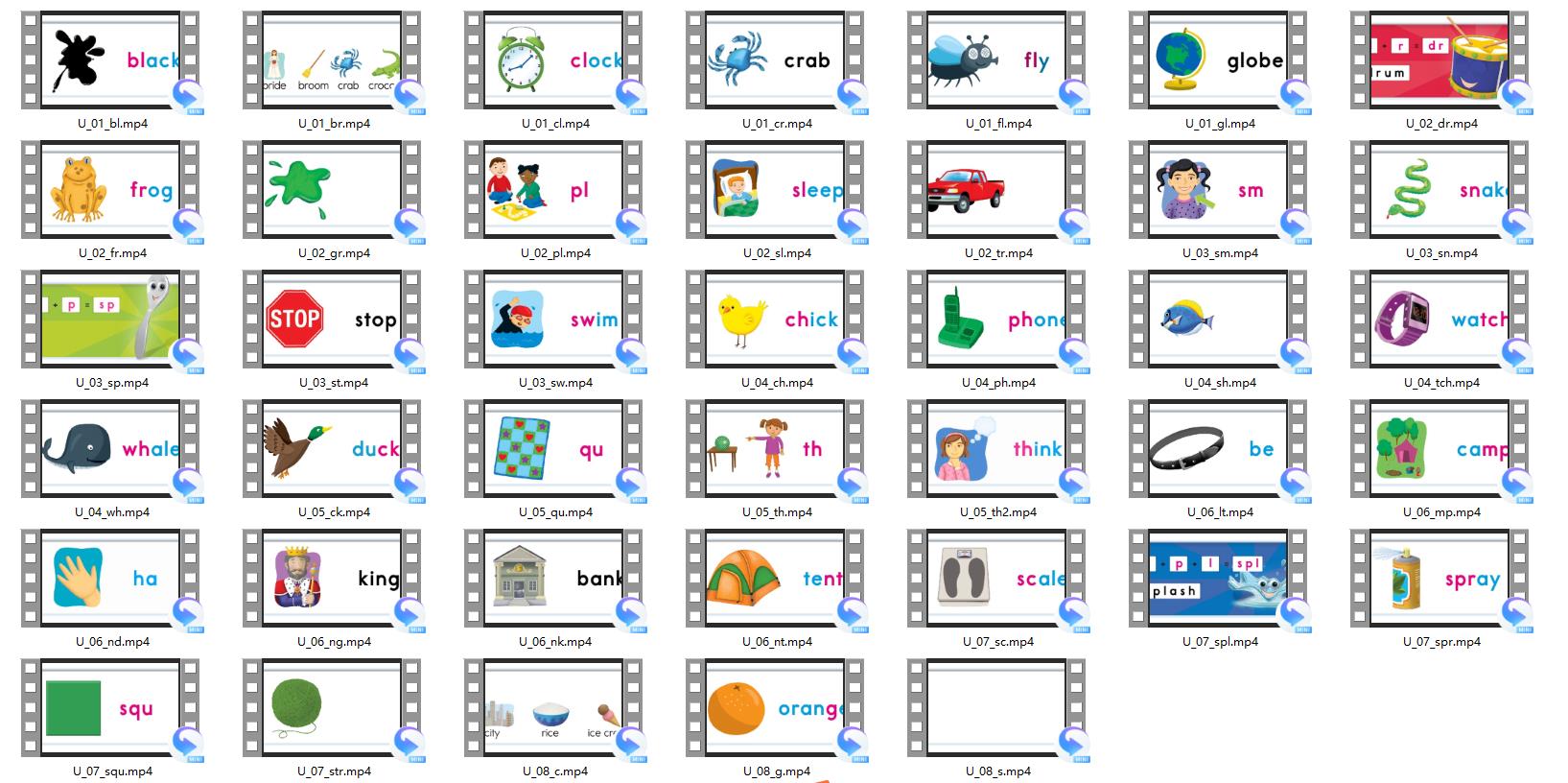Click the blank thumbnail U_08_s.mp4
1568x783 pixels.
[x=996, y=707]
